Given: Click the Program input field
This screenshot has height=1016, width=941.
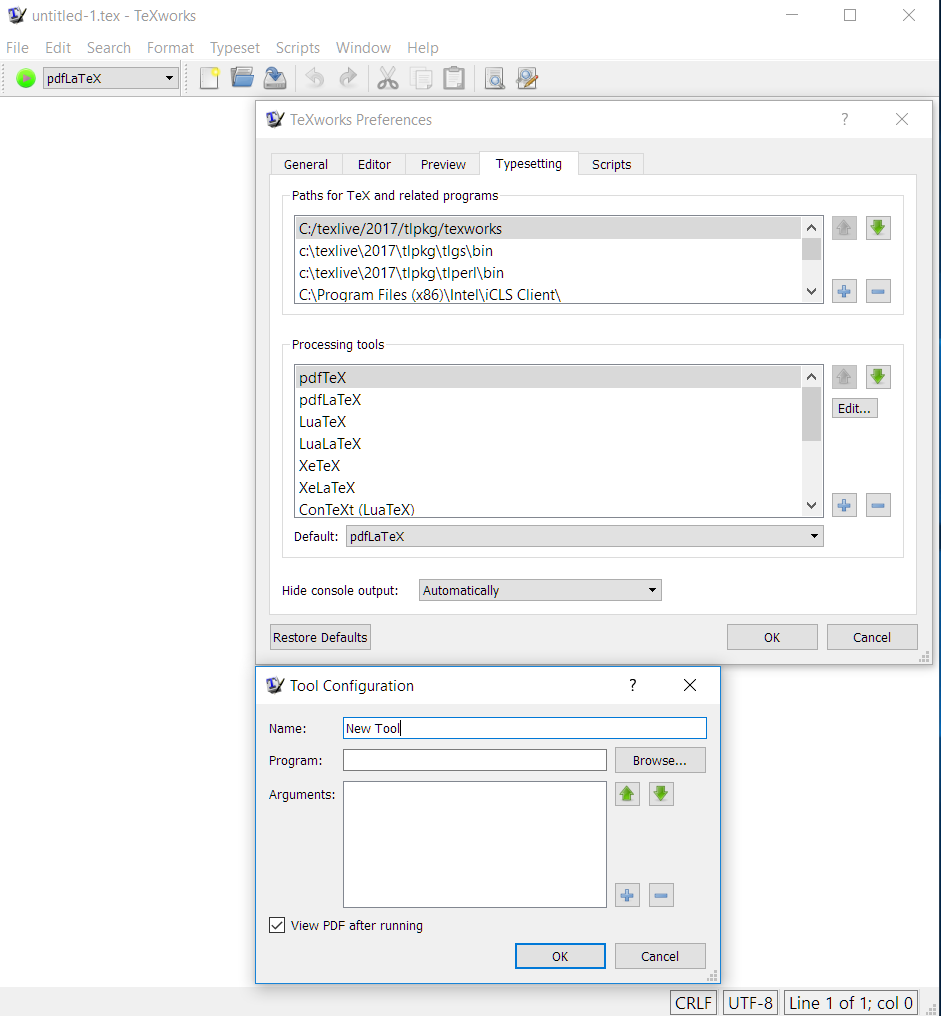Looking at the screenshot, I should tap(474, 761).
